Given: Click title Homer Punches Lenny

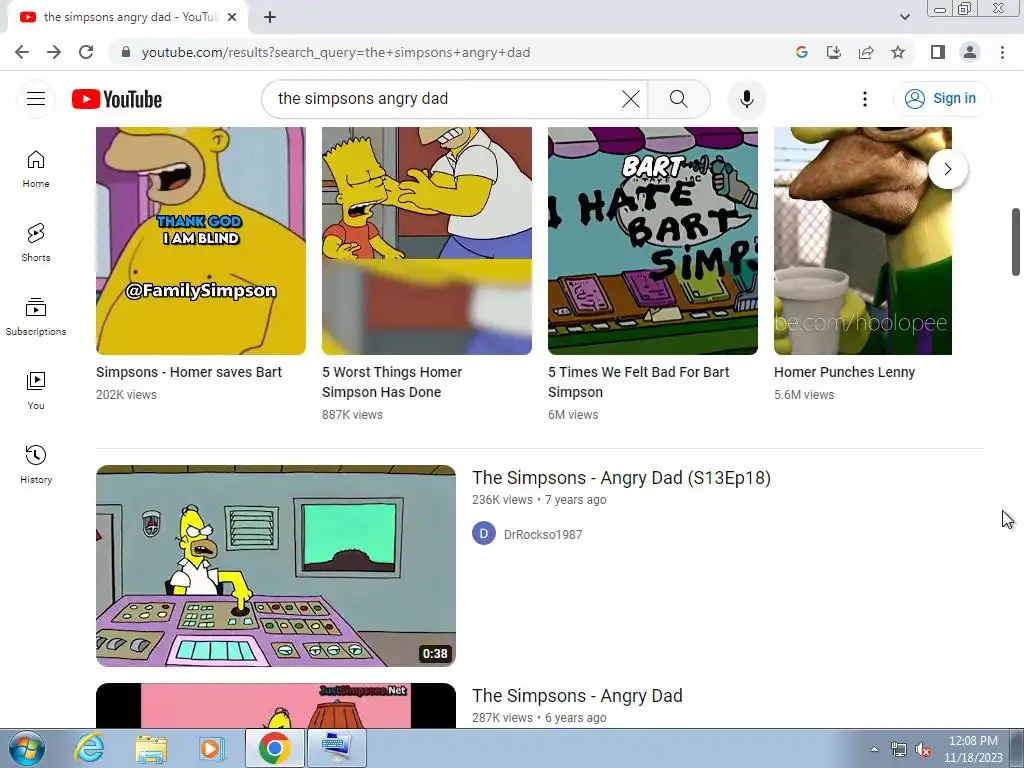Looking at the screenshot, I should pos(844,372).
